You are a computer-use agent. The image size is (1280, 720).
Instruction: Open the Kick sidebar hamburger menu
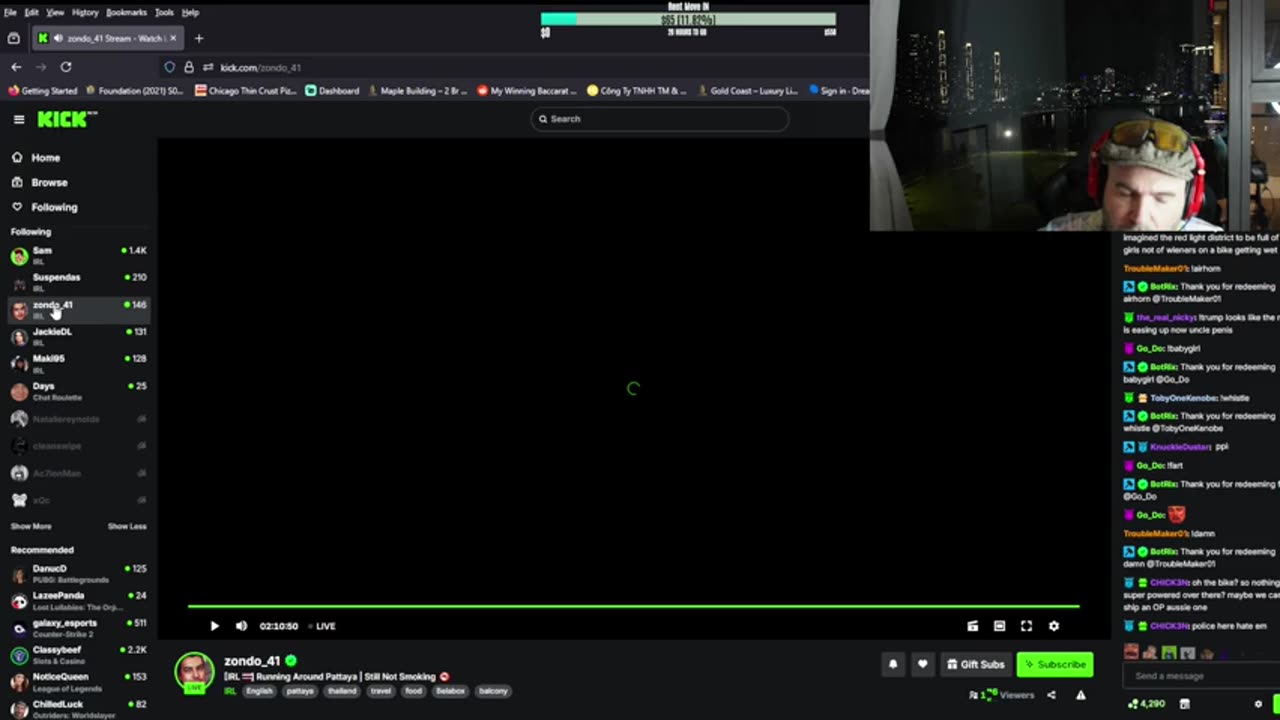19,119
